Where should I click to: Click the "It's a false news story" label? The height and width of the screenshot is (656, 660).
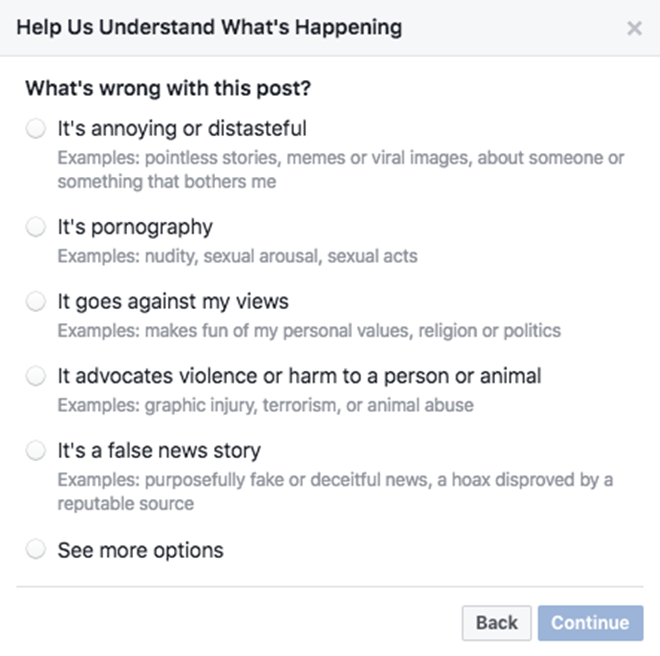(x=159, y=451)
